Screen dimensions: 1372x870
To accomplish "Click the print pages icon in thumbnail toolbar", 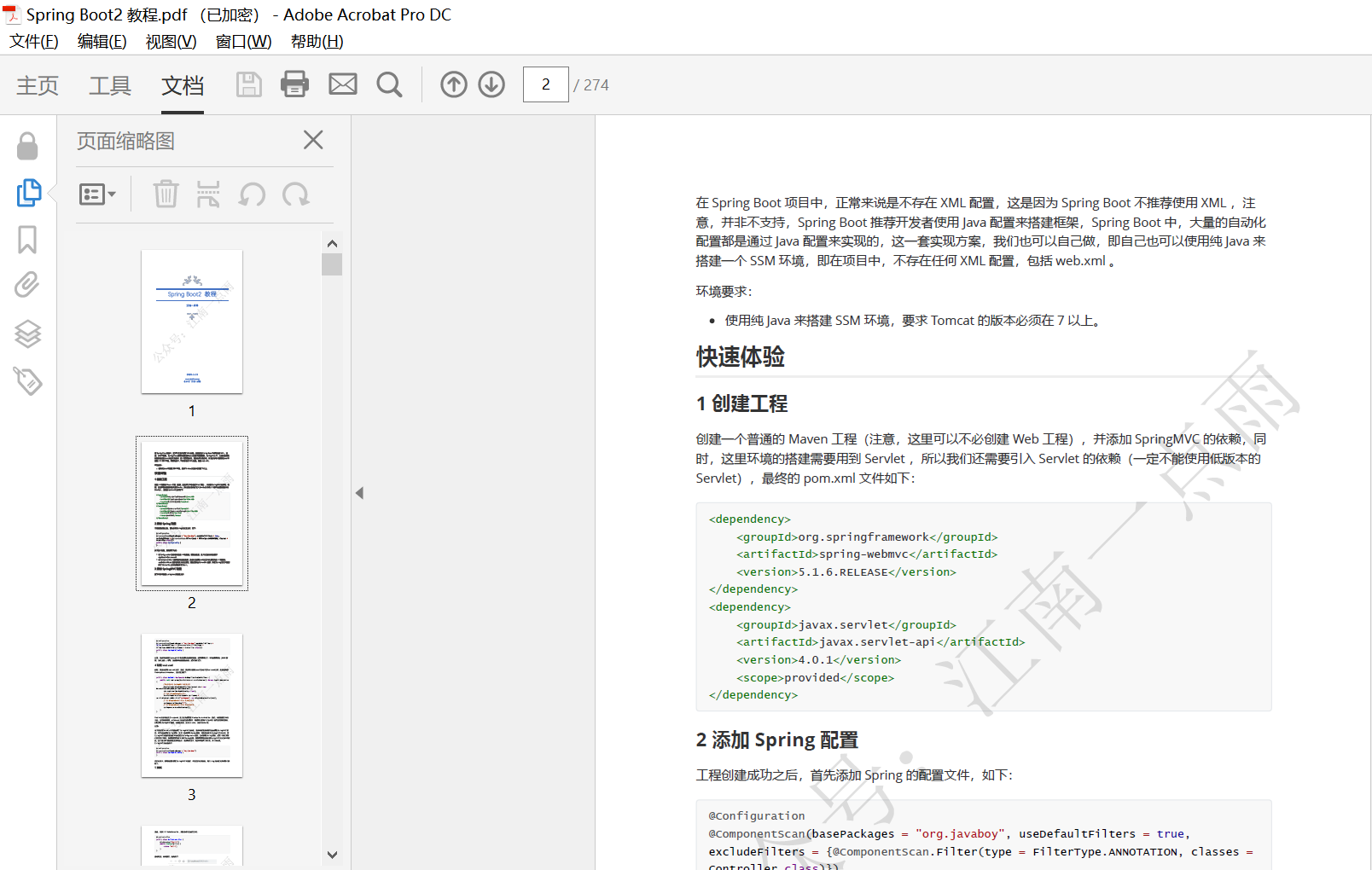I will pyautogui.click(x=208, y=194).
